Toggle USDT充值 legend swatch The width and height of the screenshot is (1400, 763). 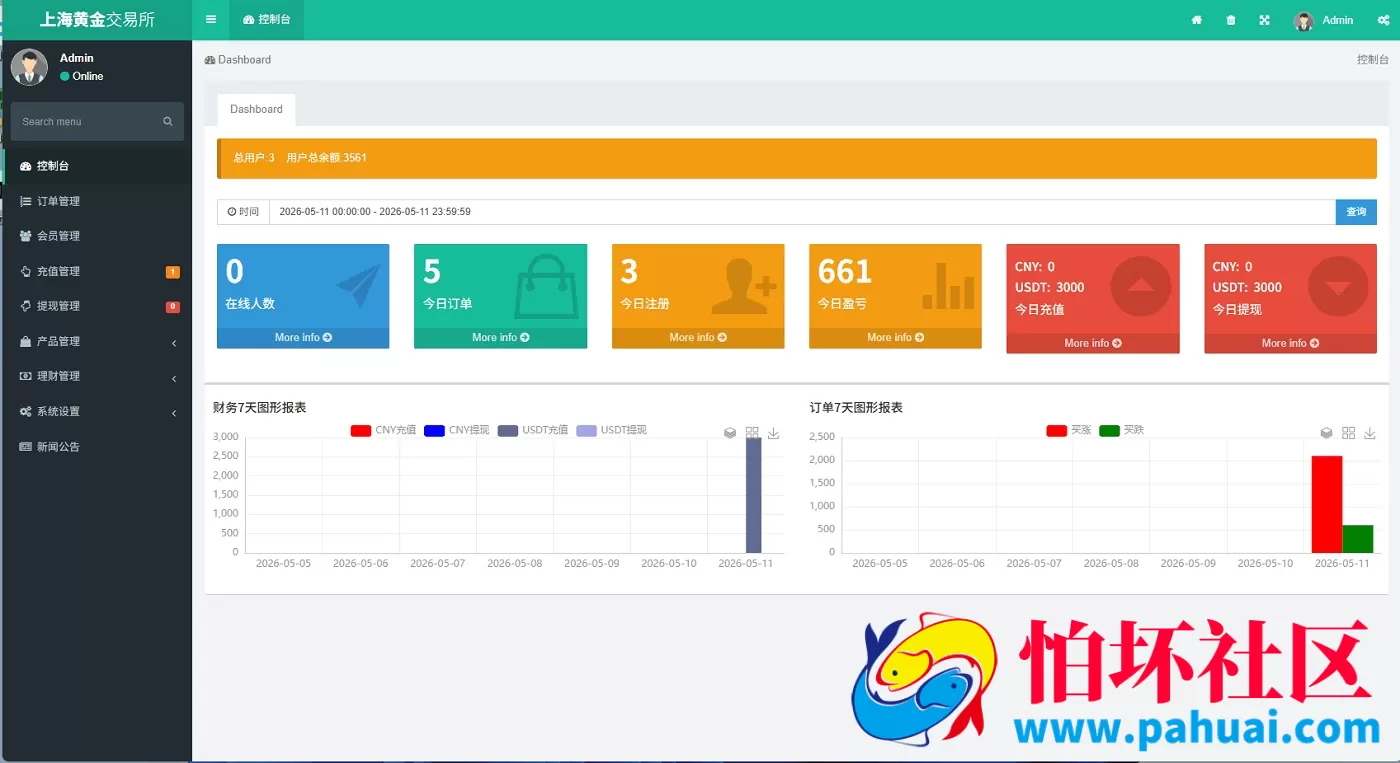[x=508, y=431]
